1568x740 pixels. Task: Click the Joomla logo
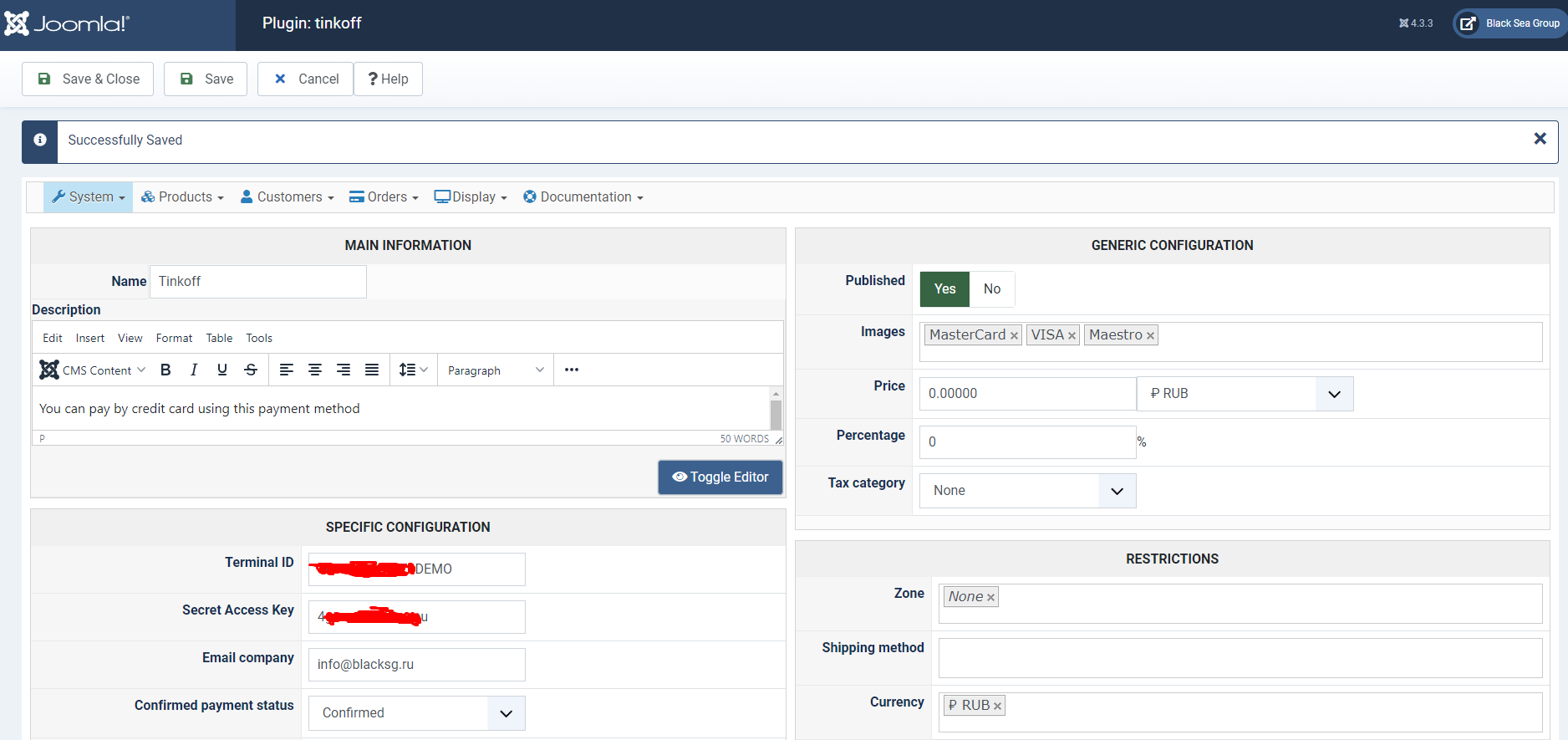[x=67, y=23]
